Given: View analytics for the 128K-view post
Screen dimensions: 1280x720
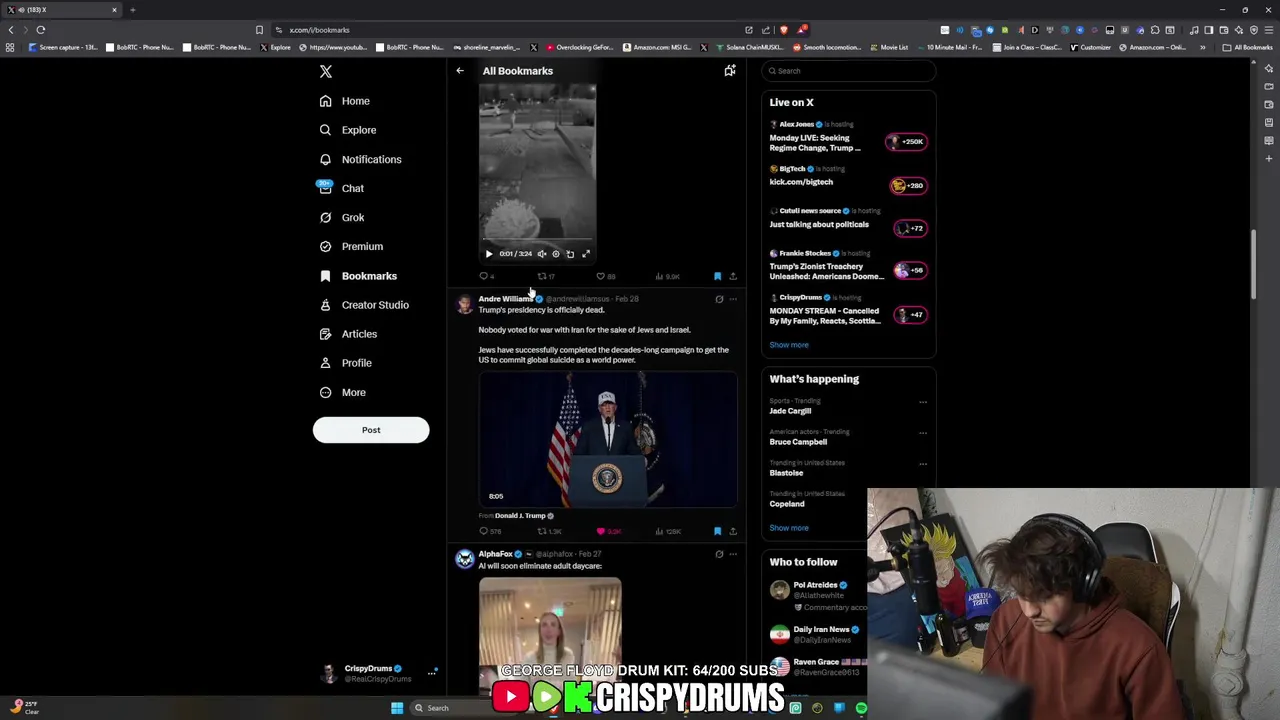Looking at the screenshot, I should click(x=667, y=531).
